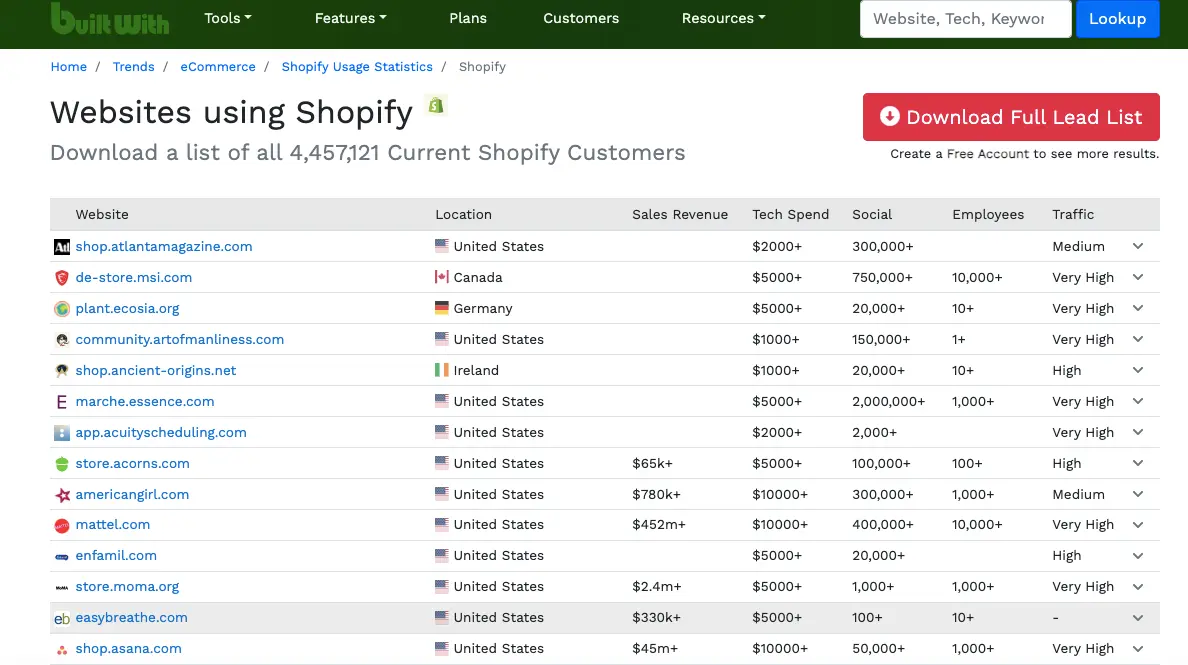The height and width of the screenshot is (665, 1188).
Task: Expand the row details chevron for mattel.com
Action: click(1138, 524)
